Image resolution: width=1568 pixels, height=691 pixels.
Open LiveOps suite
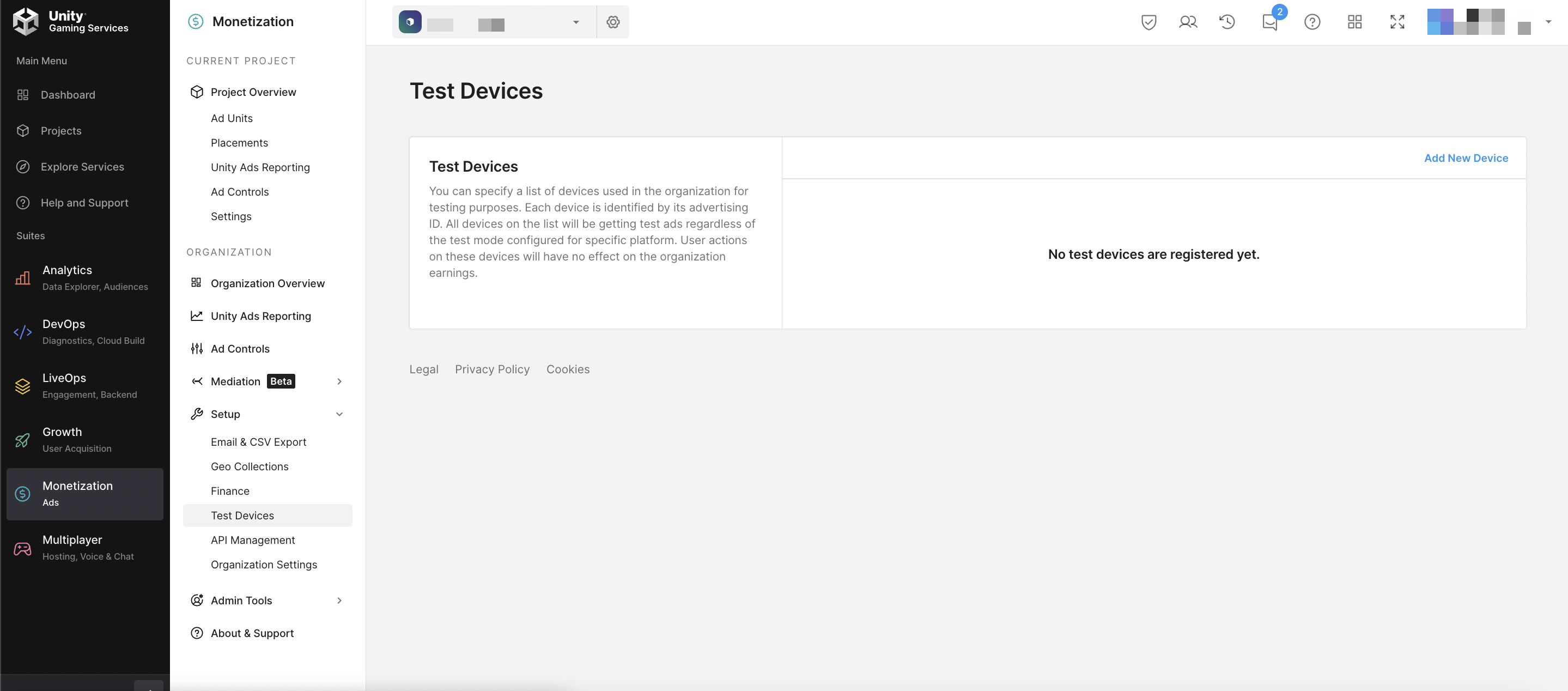click(84, 386)
